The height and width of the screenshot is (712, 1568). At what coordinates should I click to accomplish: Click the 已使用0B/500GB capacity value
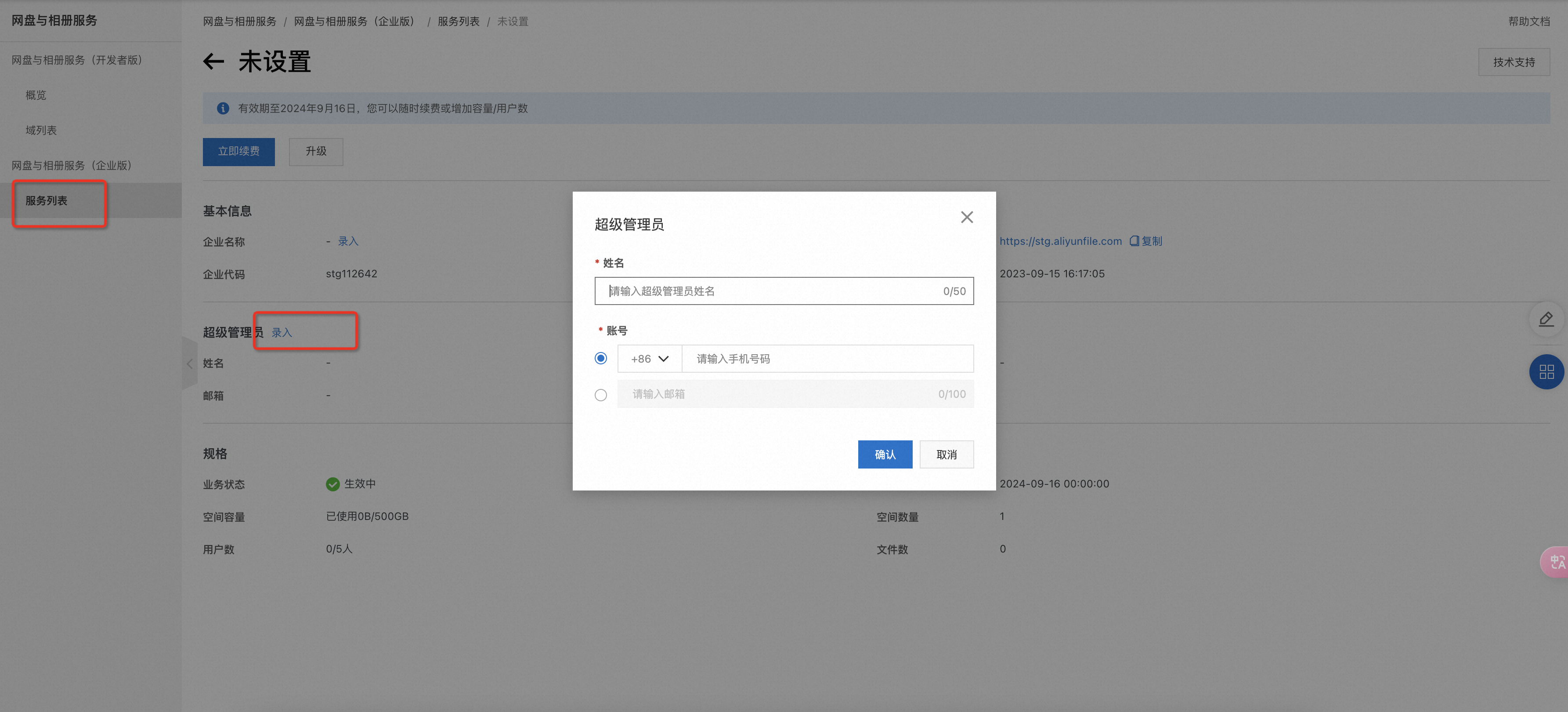click(367, 516)
